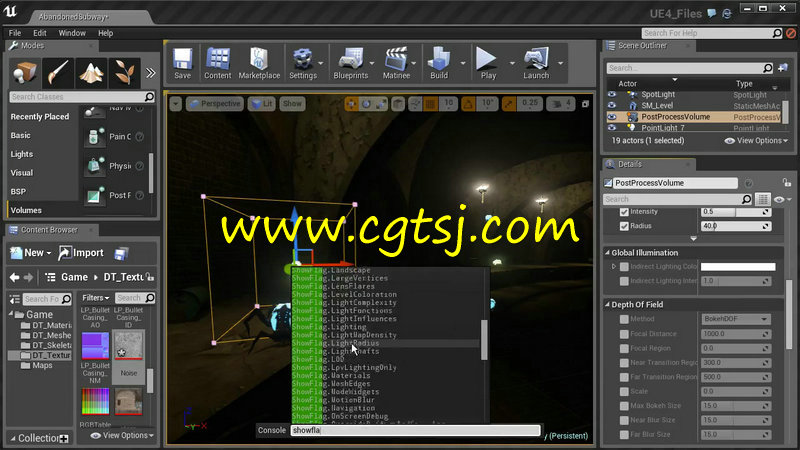The height and width of the screenshot is (450, 800).
Task: Collapse the Global Illumination section
Action: coord(608,253)
